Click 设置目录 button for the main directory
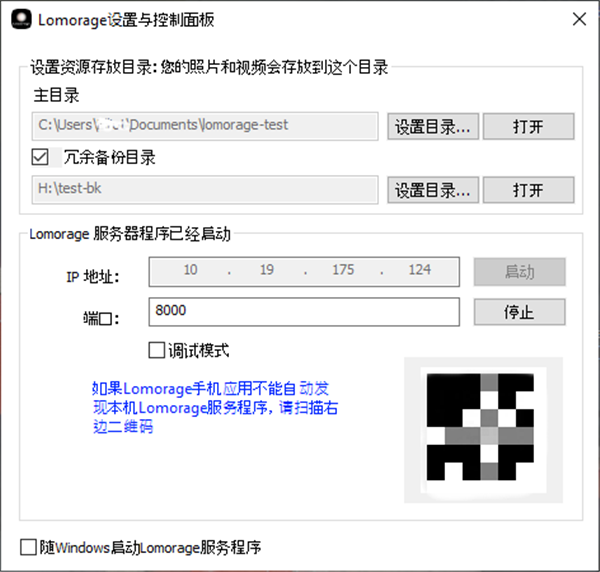Image resolution: width=600 pixels, height=572 pixels. point(433,126)
